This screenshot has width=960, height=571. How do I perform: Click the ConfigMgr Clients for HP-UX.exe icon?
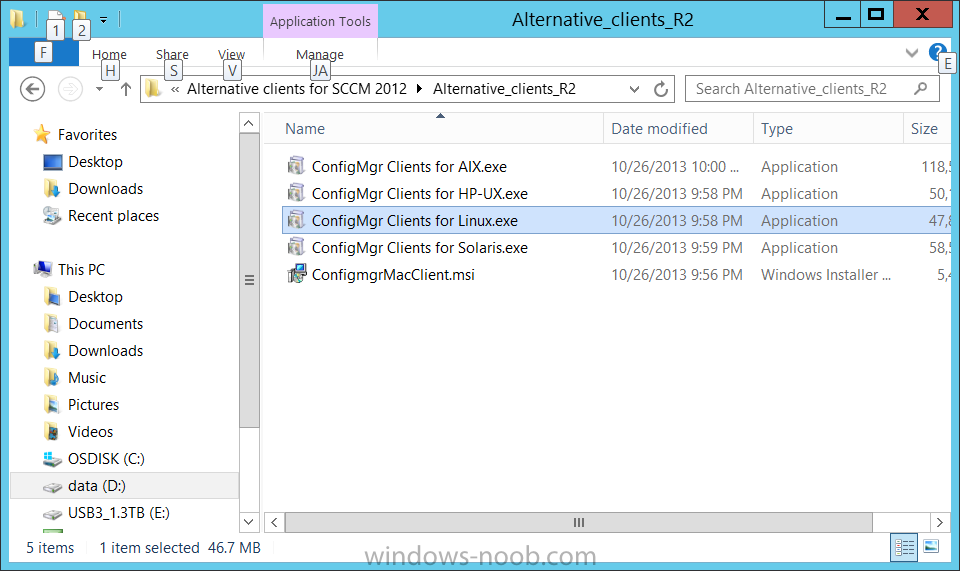coord(296,193)
